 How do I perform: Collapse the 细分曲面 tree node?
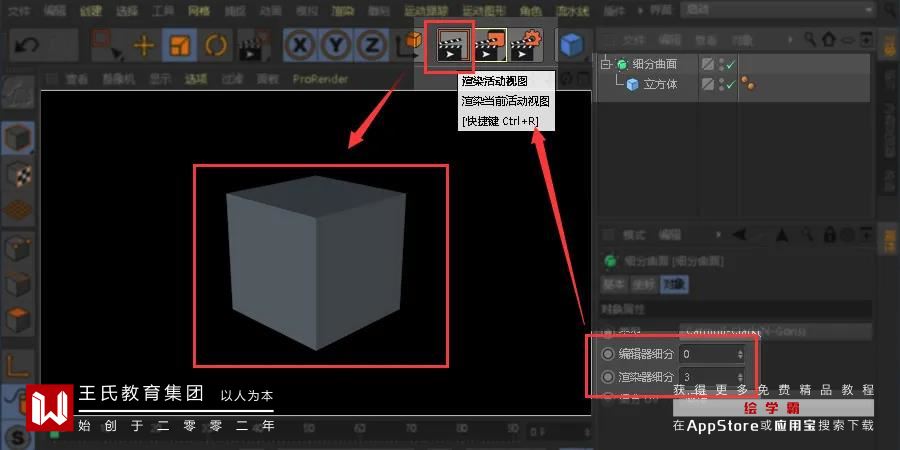tap(604, 65)
